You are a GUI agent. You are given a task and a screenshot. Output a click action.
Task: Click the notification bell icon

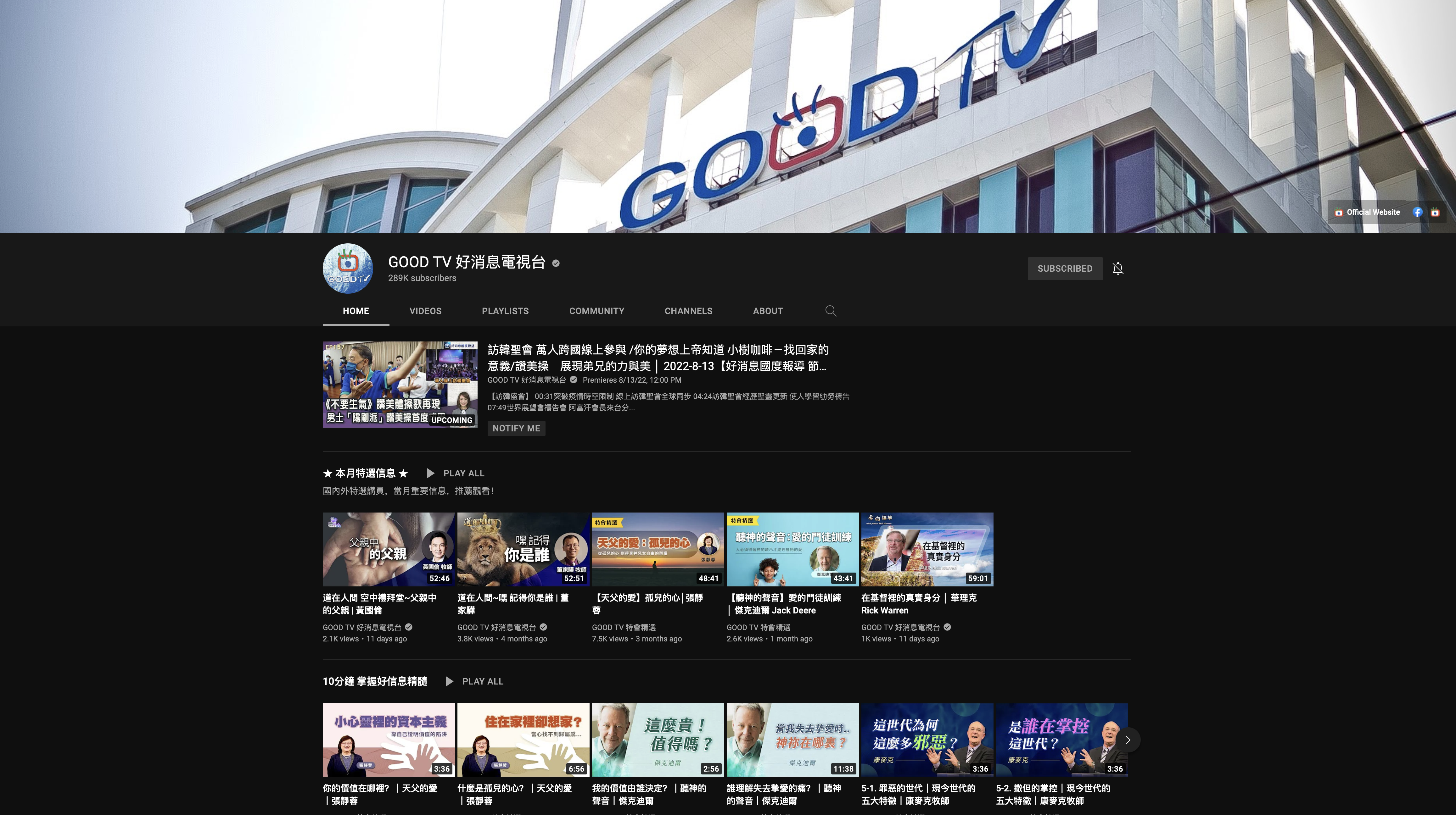(x=1117, y=268)
